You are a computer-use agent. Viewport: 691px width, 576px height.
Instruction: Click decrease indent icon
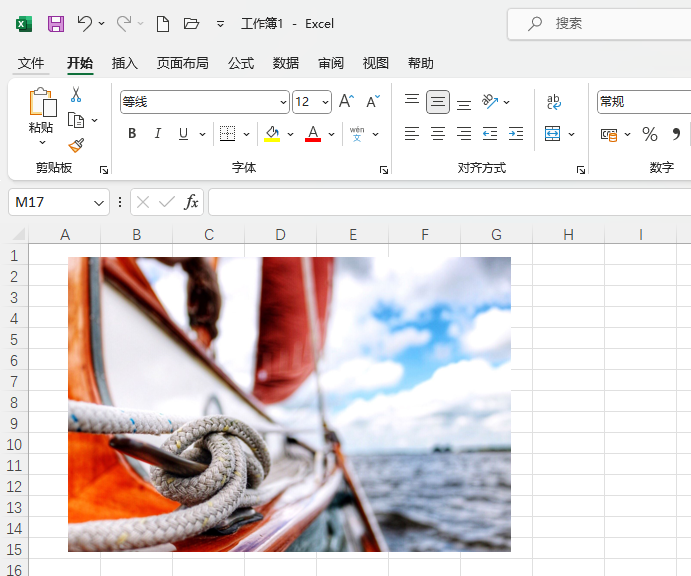(x=490, y=134)
